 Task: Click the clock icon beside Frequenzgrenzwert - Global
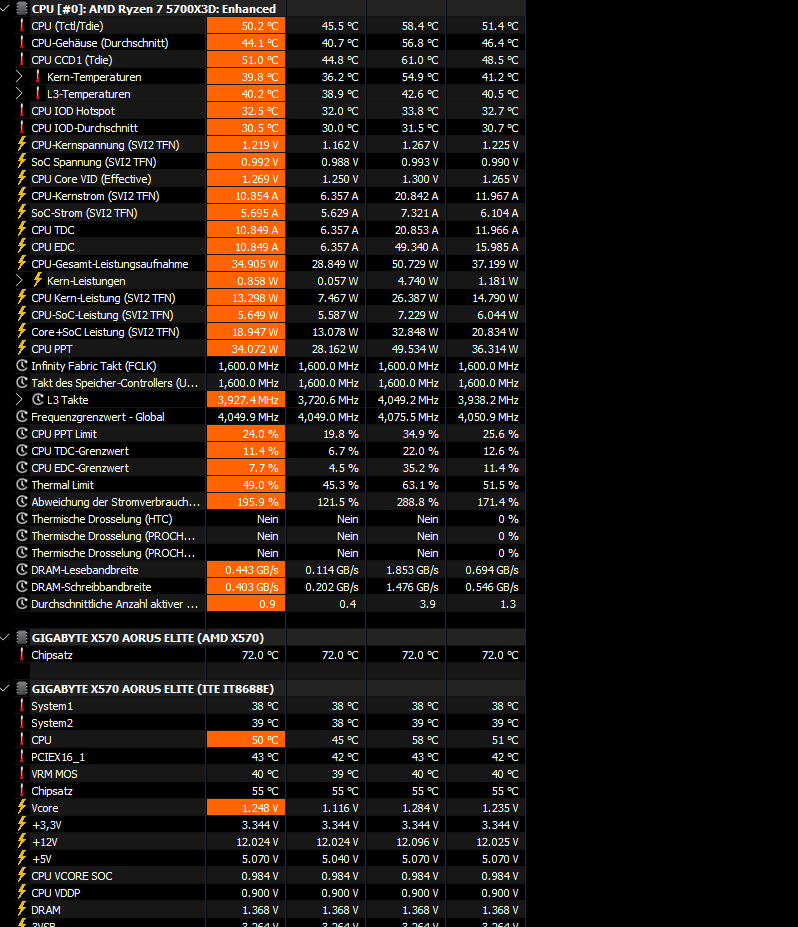pos(22,416)
